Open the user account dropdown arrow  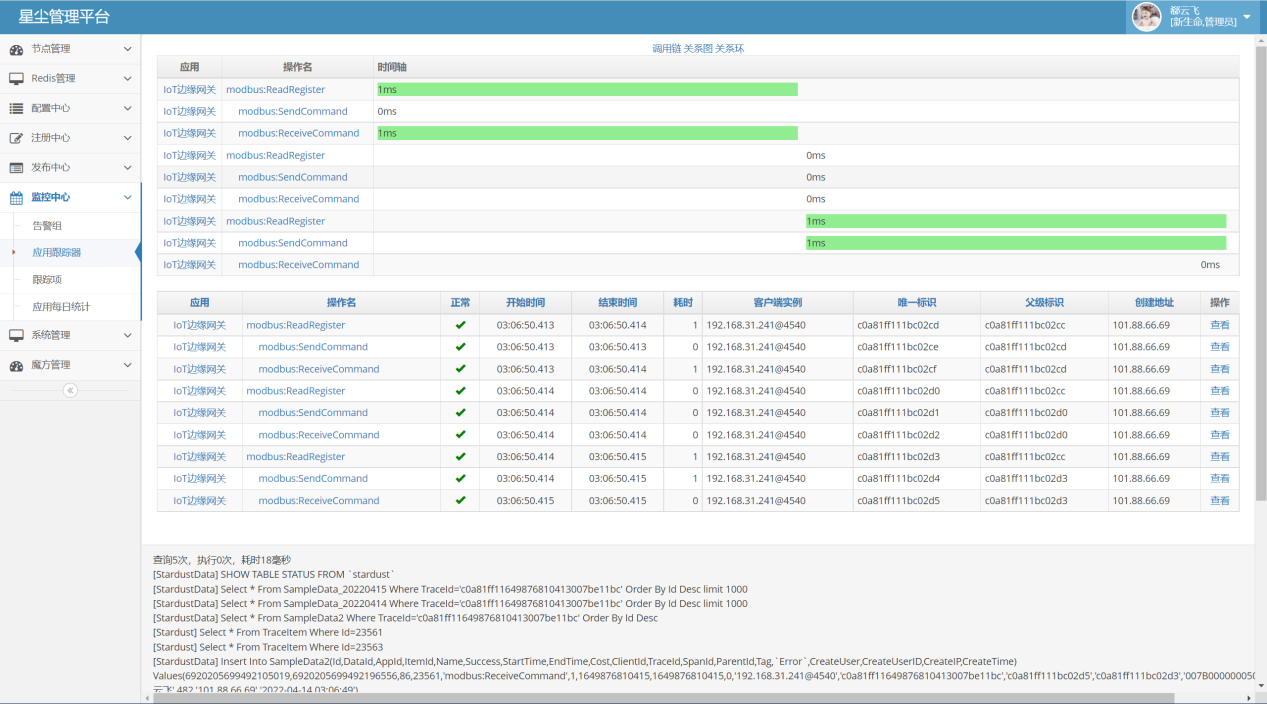coord(1247,17)
